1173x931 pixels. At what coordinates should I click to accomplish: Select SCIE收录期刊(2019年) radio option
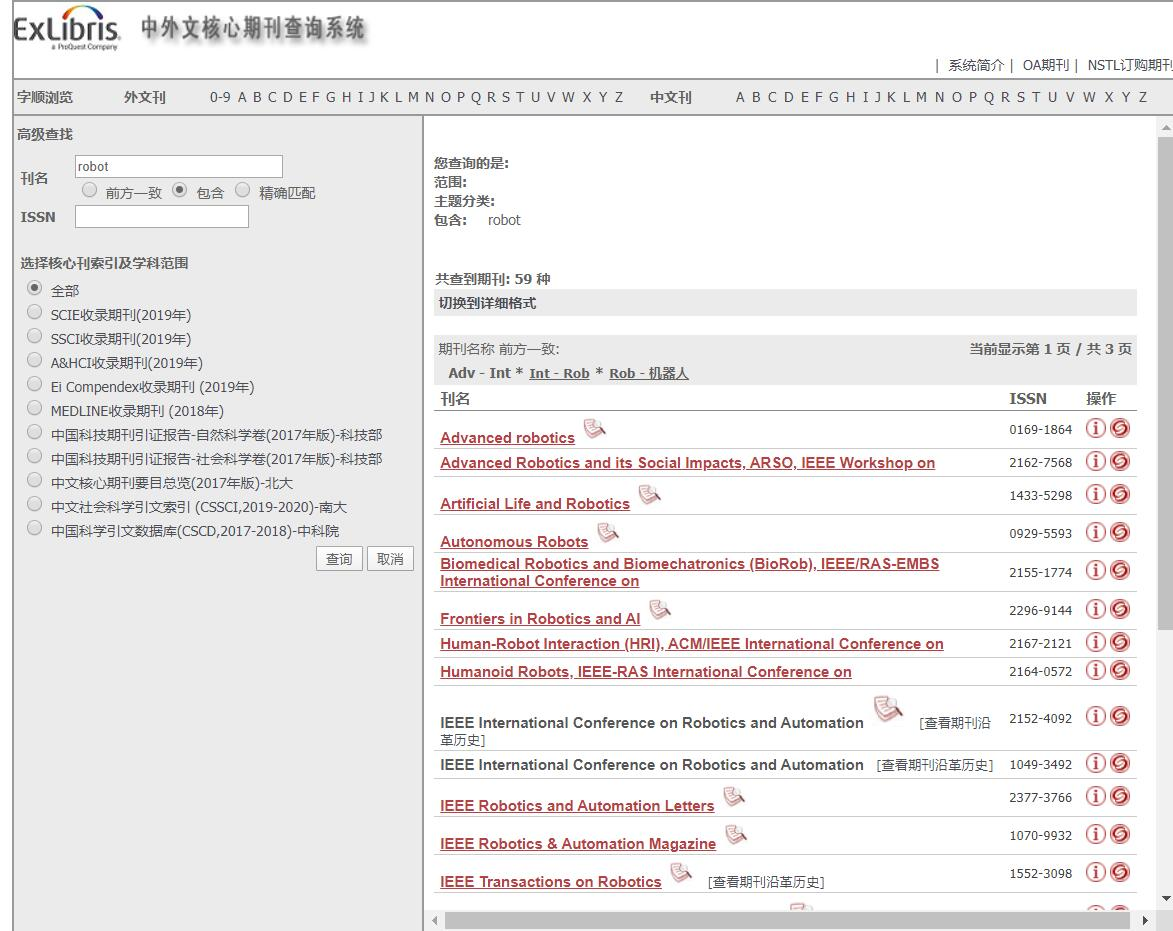[x=34, y=312]
